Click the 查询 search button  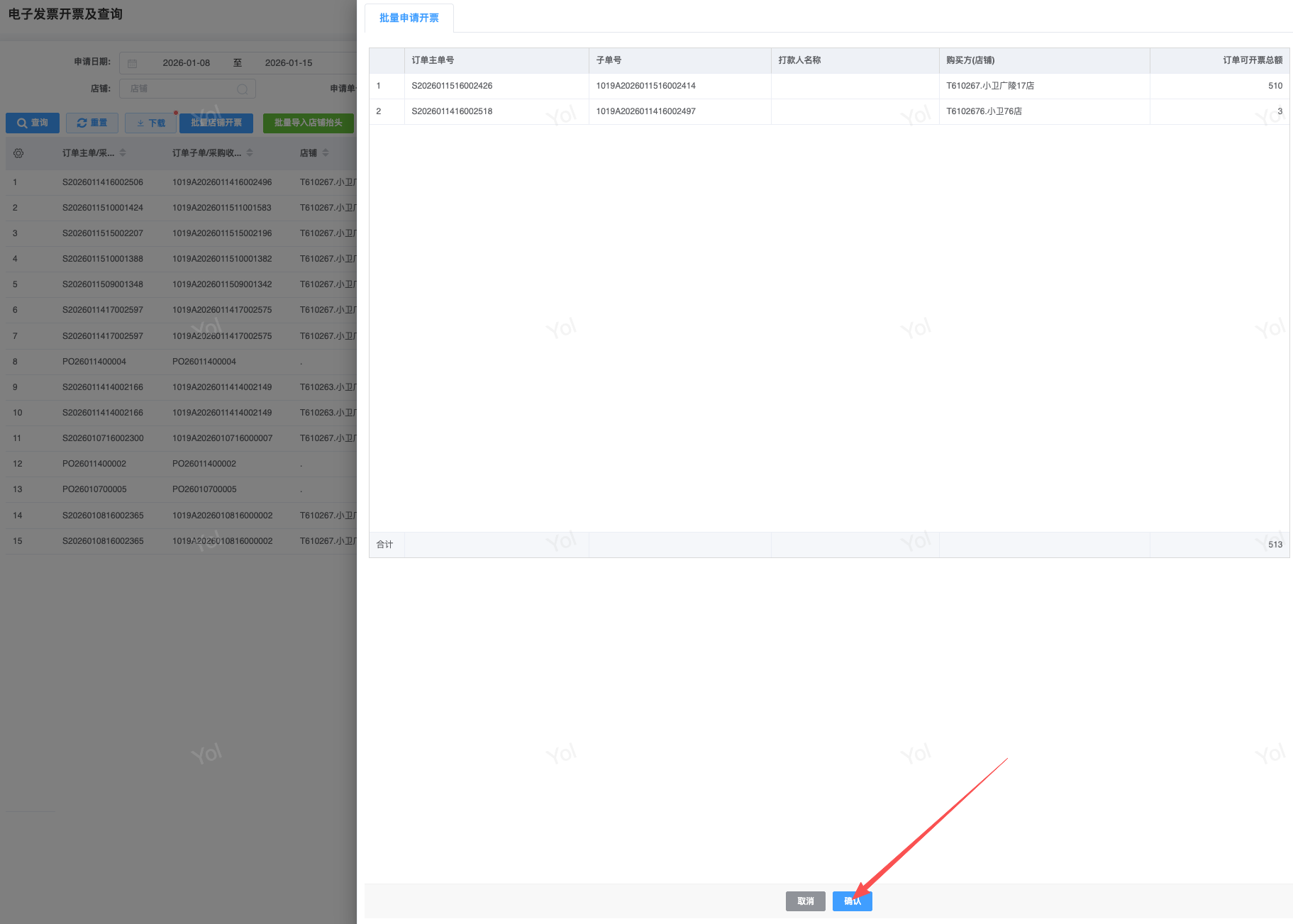pyautogui.click(x=33, y=123)
